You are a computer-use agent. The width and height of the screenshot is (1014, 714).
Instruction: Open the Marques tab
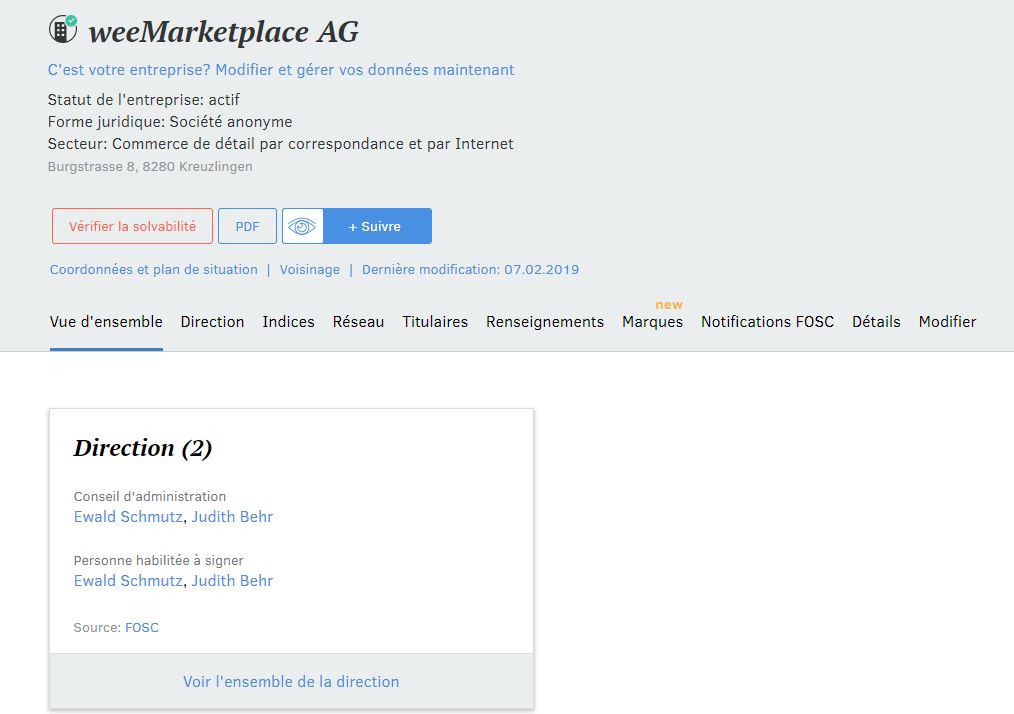[x=652, y=322]
